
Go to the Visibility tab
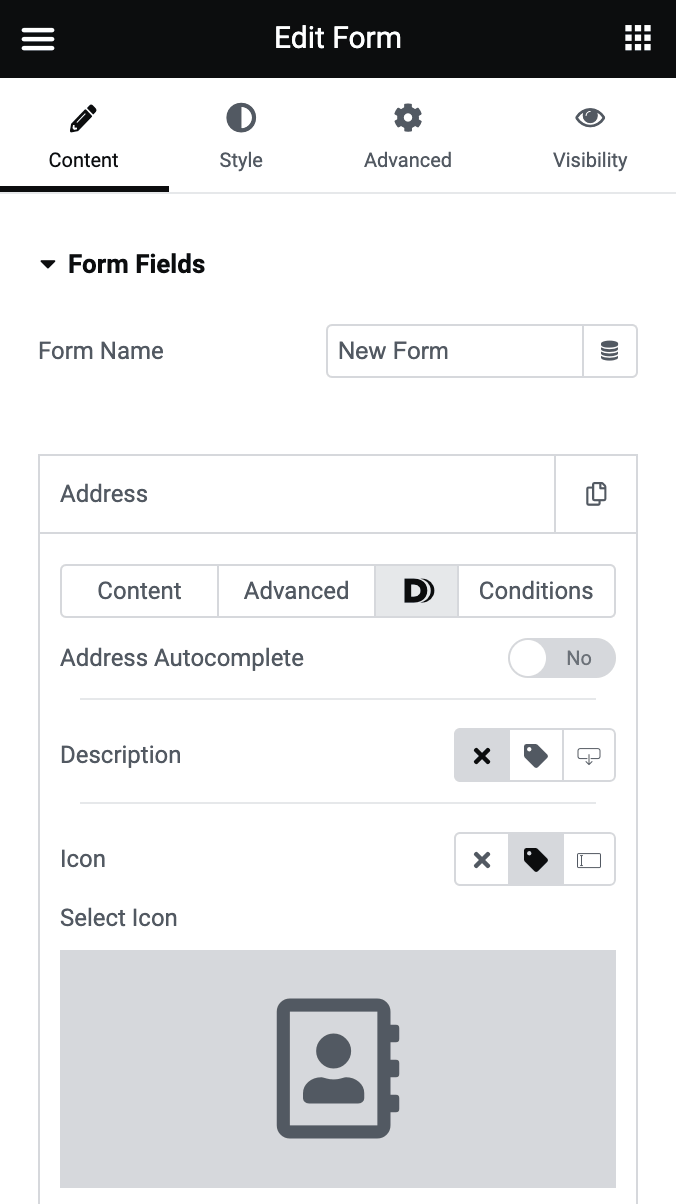(590, 135)
